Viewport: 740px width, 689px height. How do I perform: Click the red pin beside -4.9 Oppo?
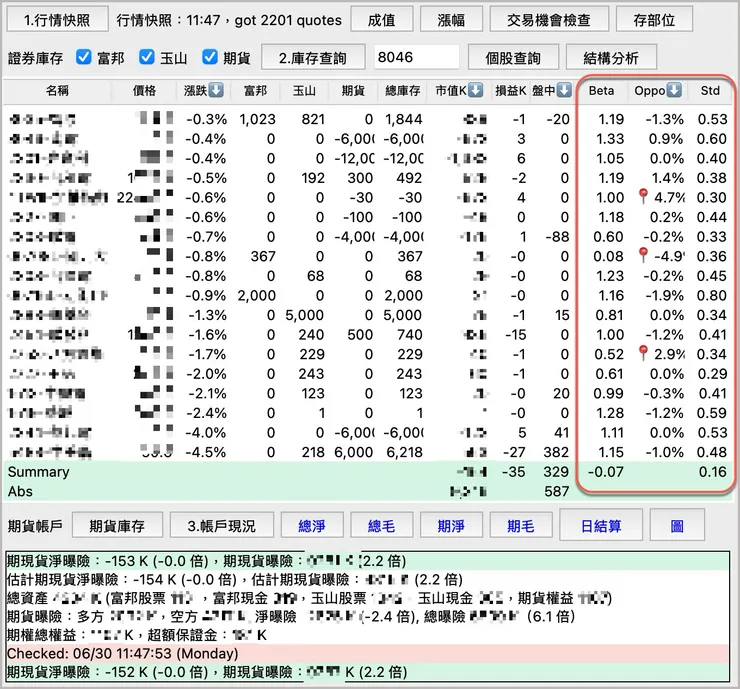click(643, 255)
